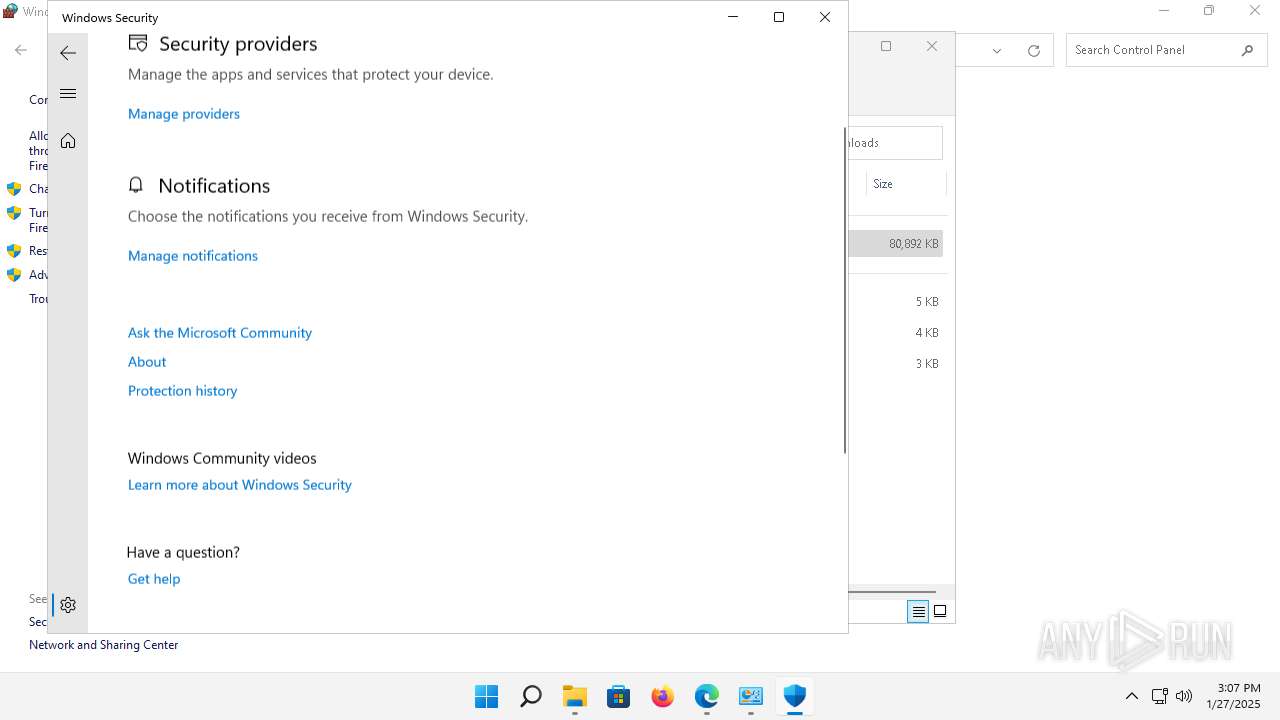Open File Explorer from the taskbar
This screenshot has width=1280, height=720.
(x=575, y=696)
